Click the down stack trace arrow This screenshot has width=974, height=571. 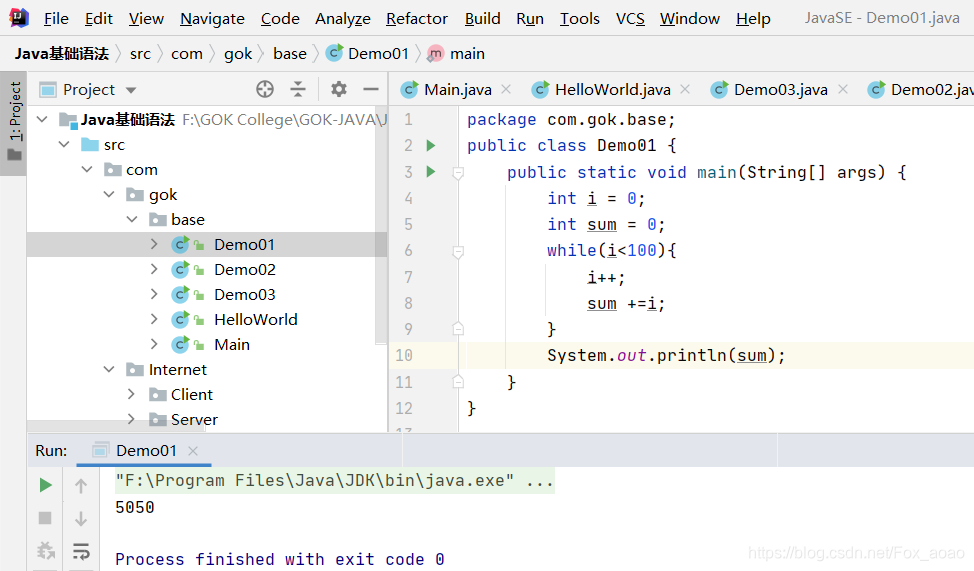pyautogui.click(x=81, y=518)
